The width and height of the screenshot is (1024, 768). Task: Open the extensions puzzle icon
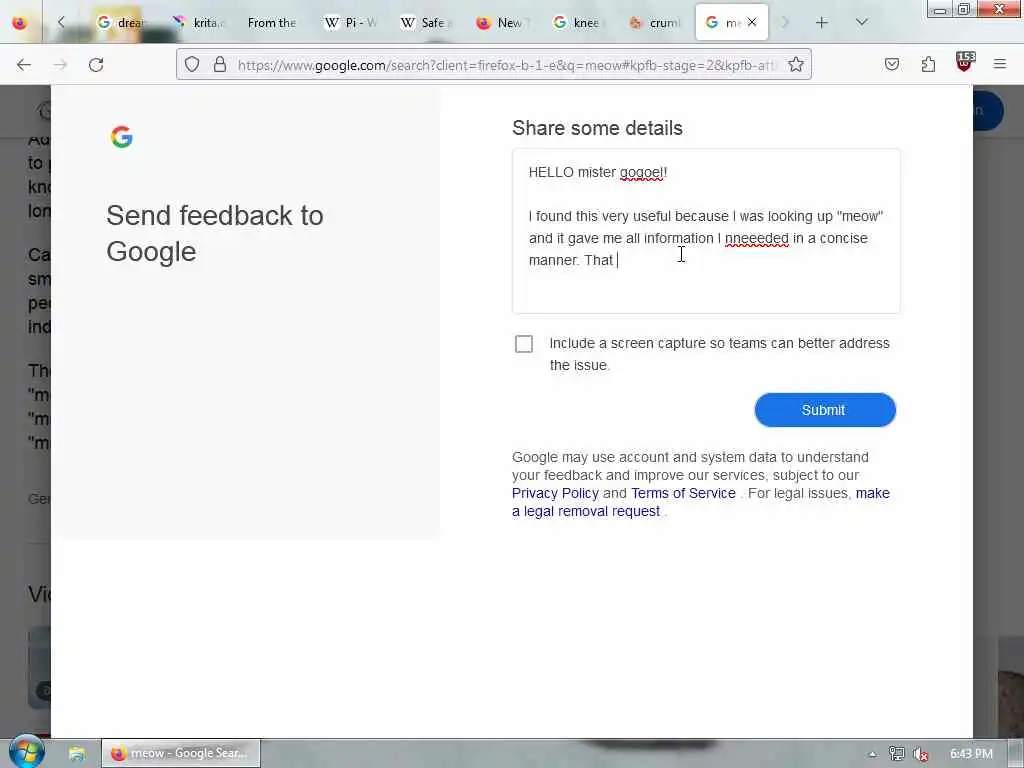[x=928, y=64]
